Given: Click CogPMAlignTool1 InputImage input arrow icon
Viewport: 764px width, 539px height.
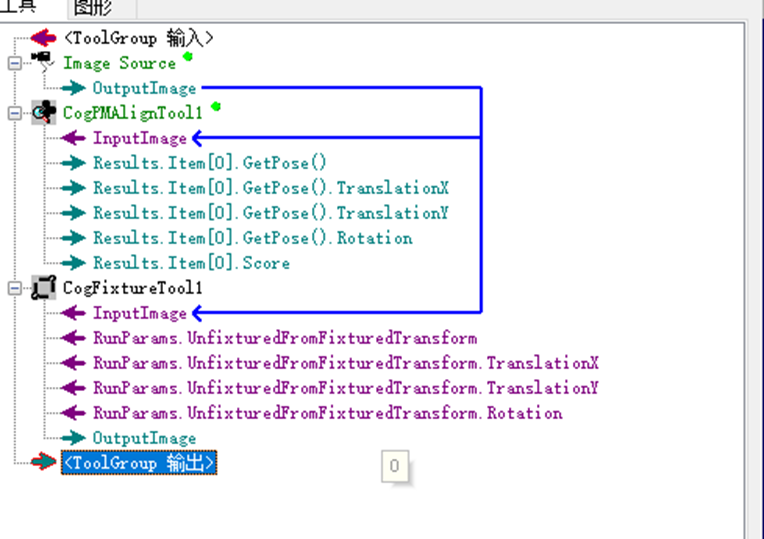Looking at the screenshot, I should point(74,138).
